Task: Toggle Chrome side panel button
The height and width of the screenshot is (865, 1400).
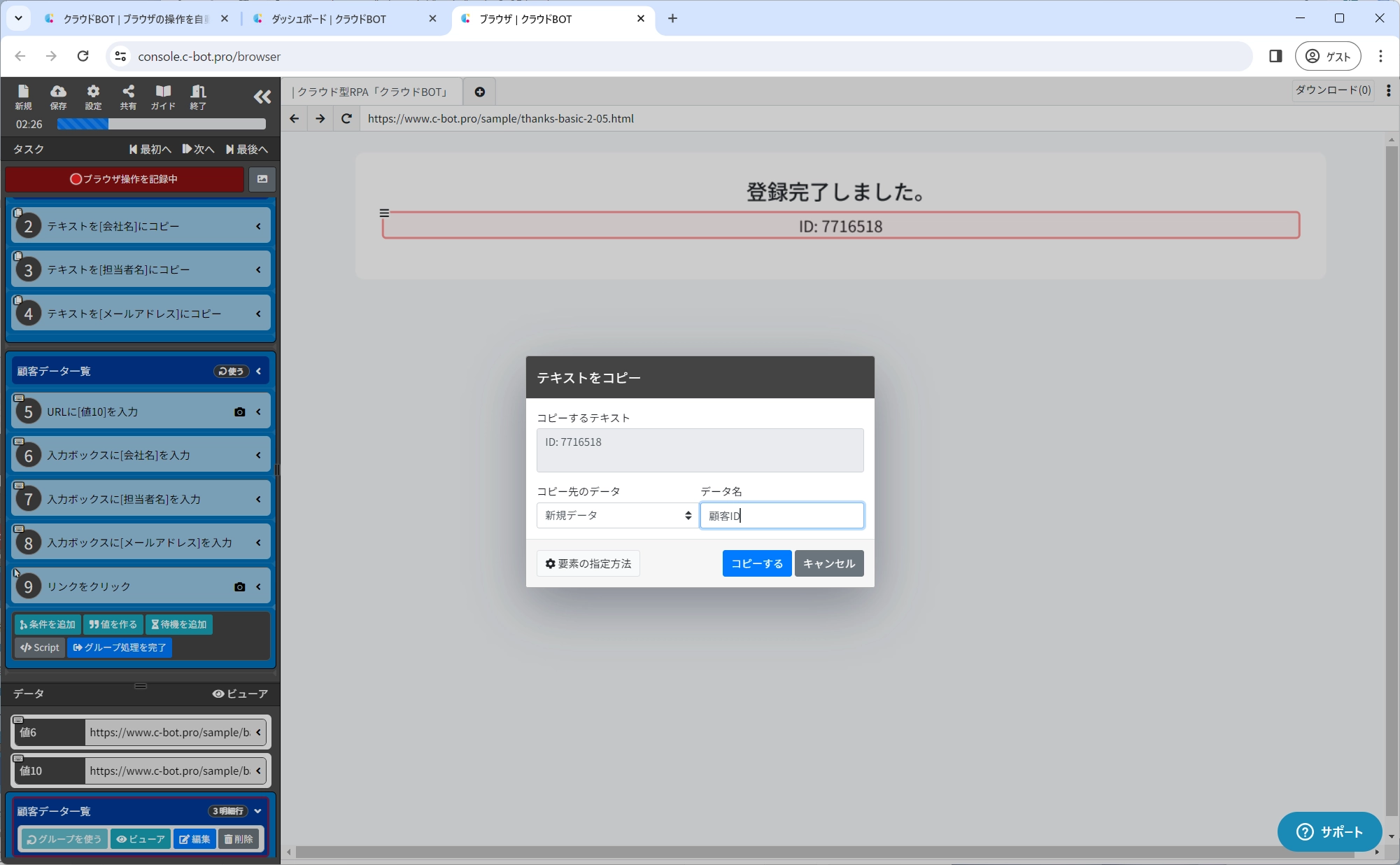Action: tap(1275, 56)
